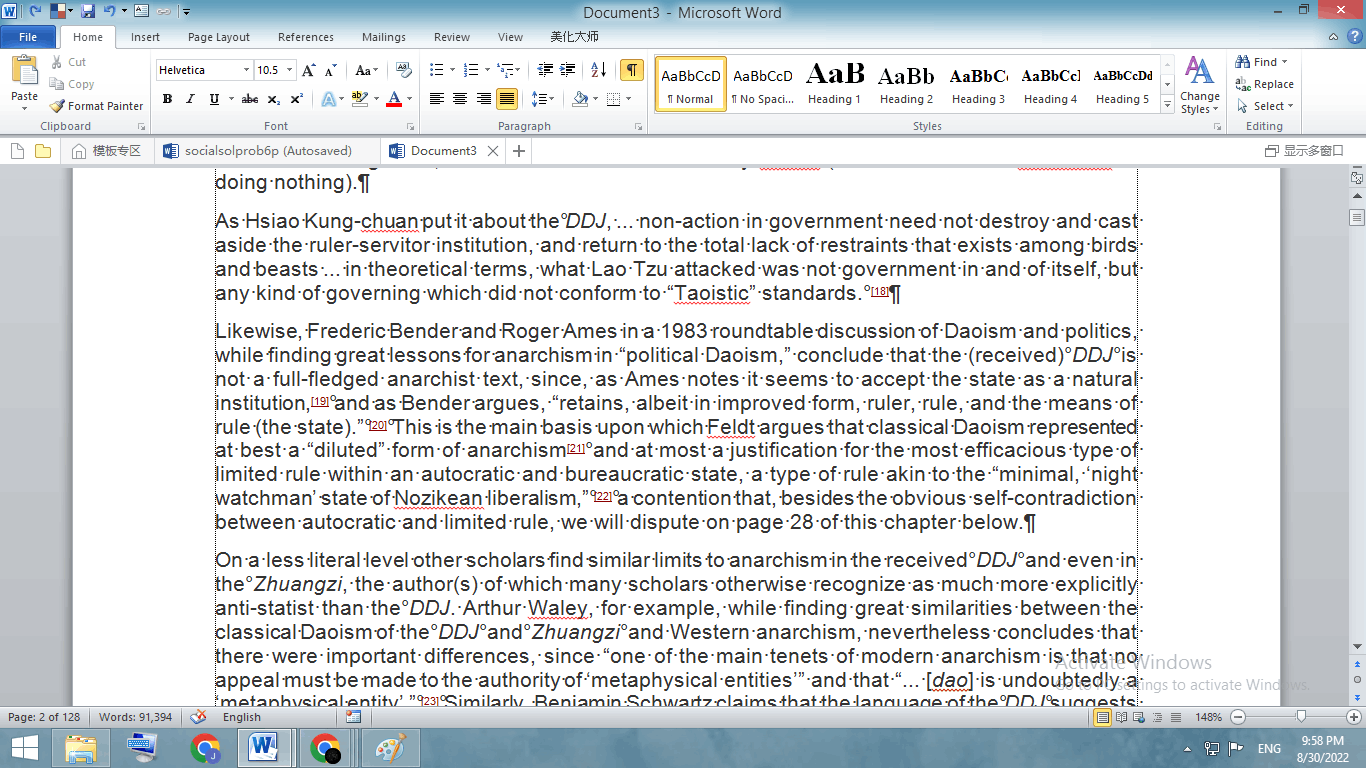Image resolution: width=1366 pixels, height=768 pixels.
Task: Click the Shrink Font icon
Action: coord(331,70)
